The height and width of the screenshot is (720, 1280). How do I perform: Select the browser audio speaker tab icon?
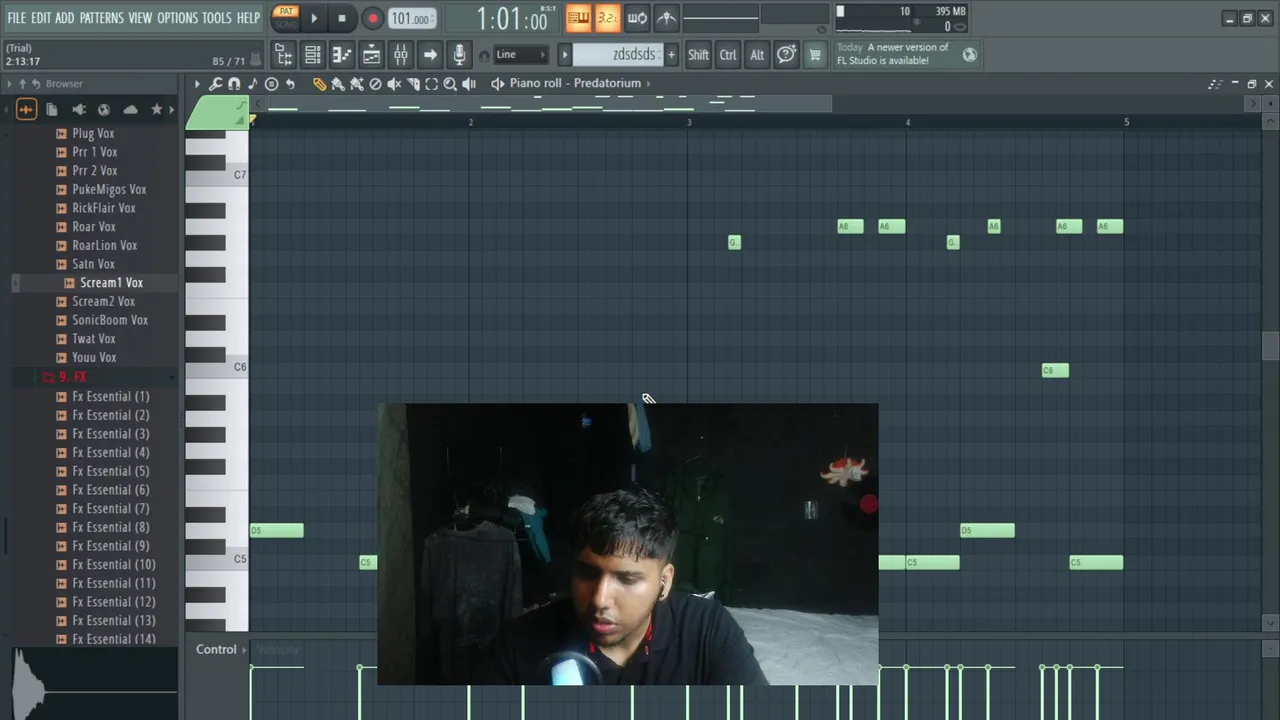(x=78, y=109)
